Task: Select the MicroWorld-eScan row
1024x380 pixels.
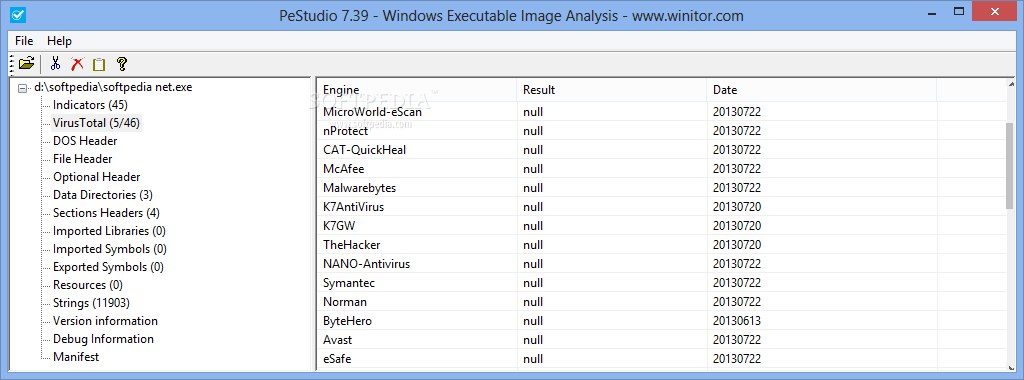Action: (x=661, y=112)
